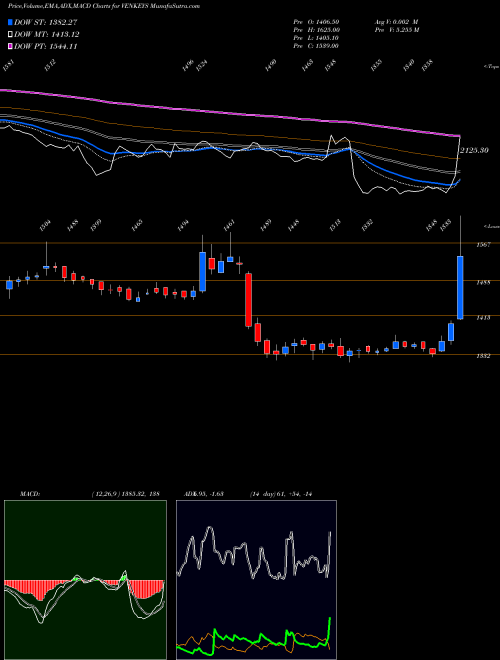Viewport: 500px width, 660px height.
Task: Select the "DOW ST: 1352.27" label
Action: pyautogui.click(x=45, y=22)
